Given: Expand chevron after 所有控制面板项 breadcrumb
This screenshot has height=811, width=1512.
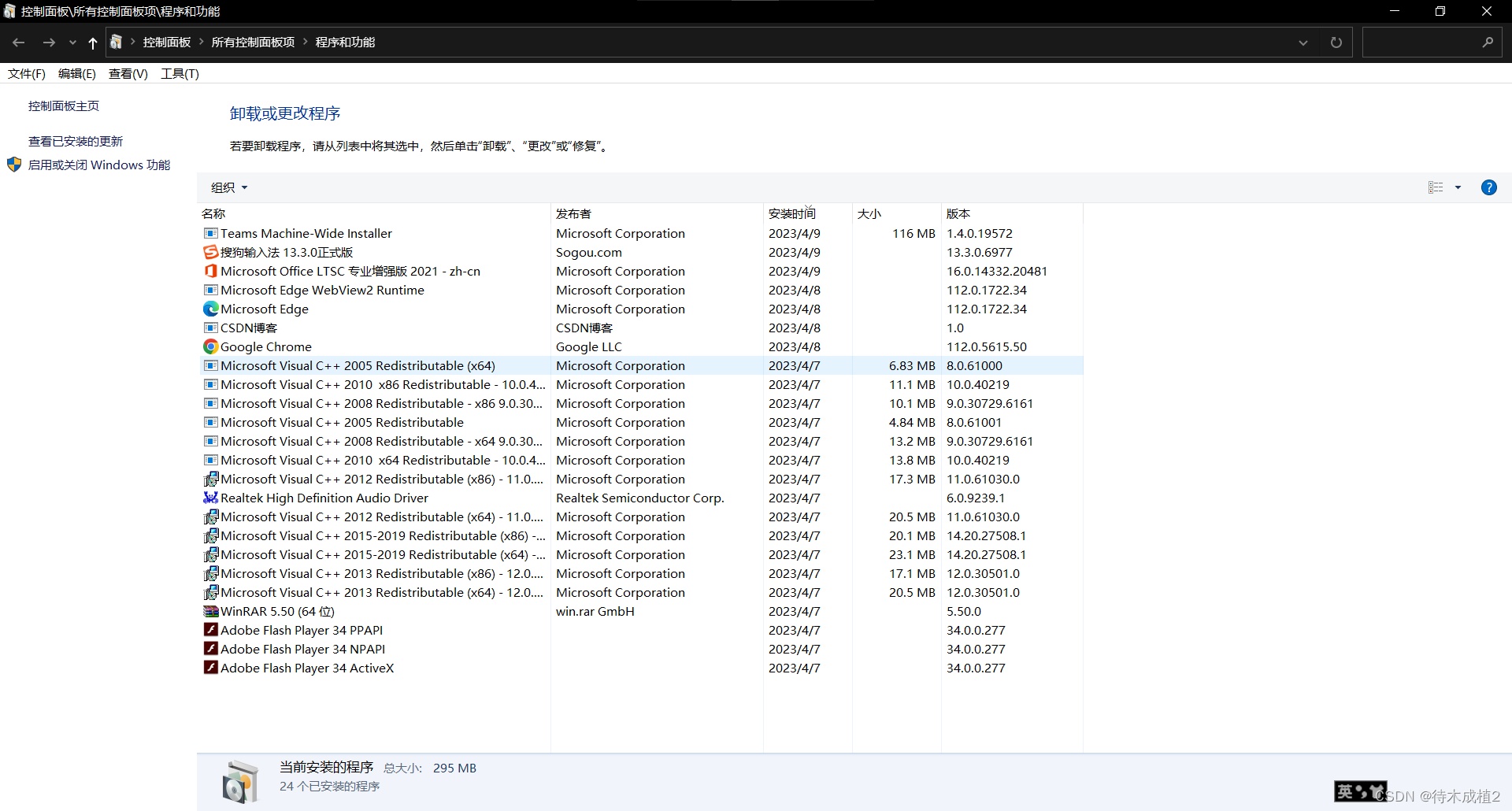Looking at the screenshot, I should click(x=306, y=43).
